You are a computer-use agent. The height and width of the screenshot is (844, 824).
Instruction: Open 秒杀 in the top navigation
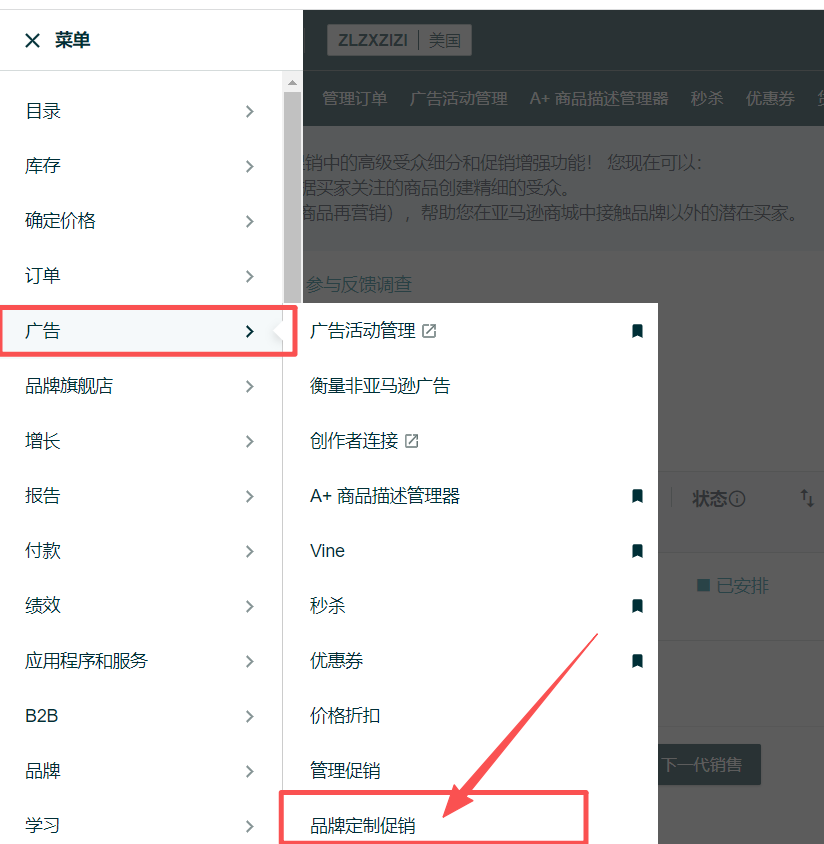point(707,99)
